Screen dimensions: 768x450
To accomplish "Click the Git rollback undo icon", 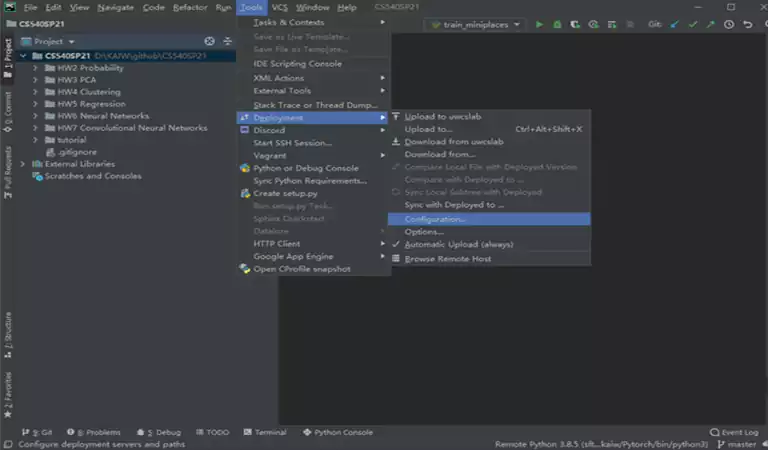I will [x=747, y=24].
